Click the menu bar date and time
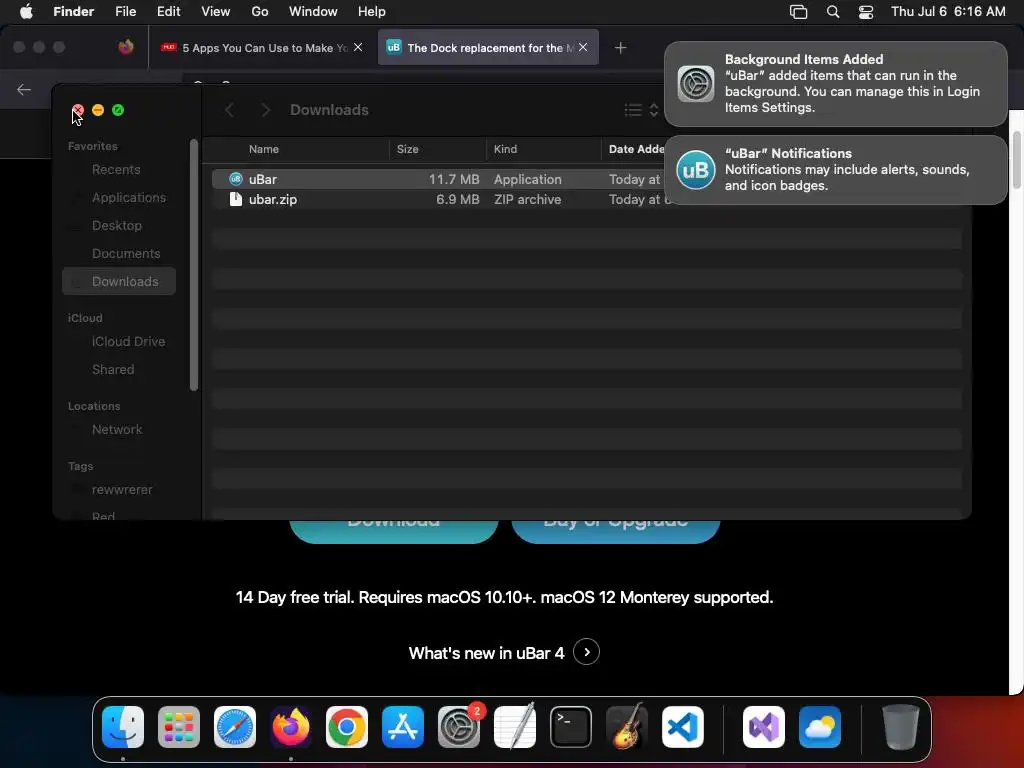The height and width of the screenshot is (768, 1024). 948,12
